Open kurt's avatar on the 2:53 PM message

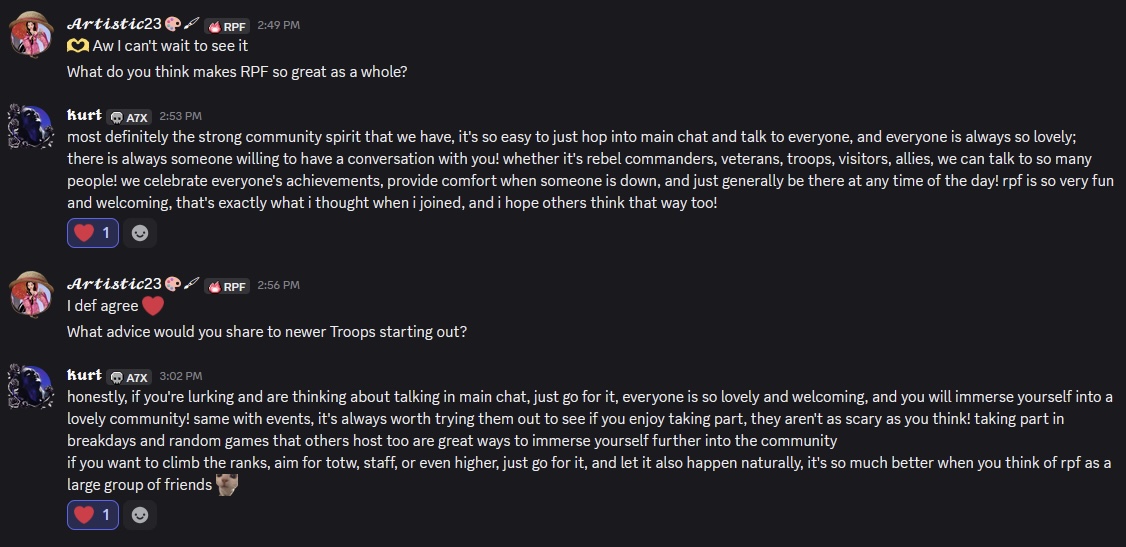[31, 127]
